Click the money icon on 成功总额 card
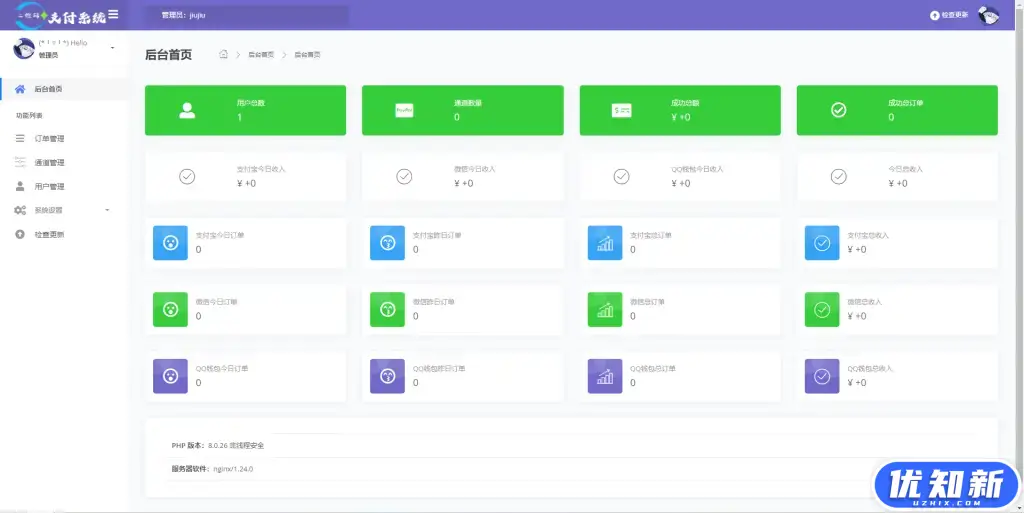Image resolution: width=1024 pixels, height=513 pixels. pyautogui.click(x=621, y=110)
